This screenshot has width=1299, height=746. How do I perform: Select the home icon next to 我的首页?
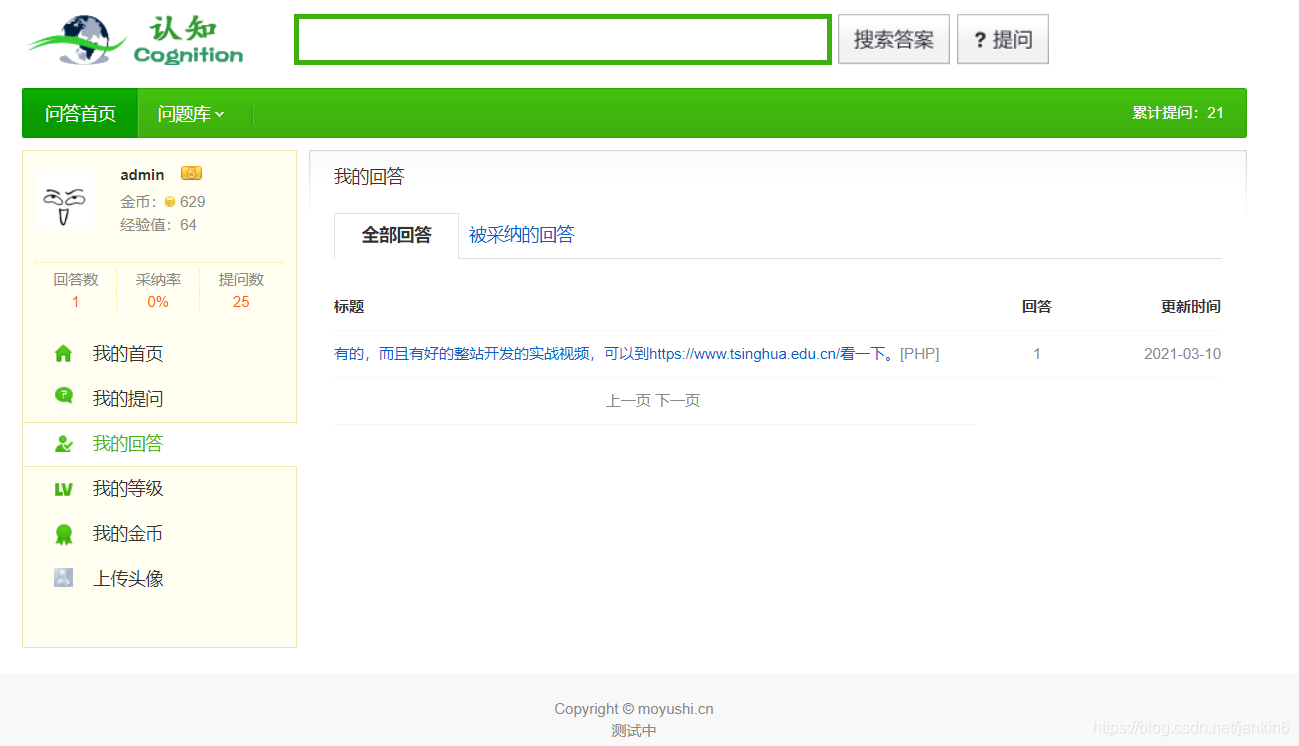pos(64,353)
